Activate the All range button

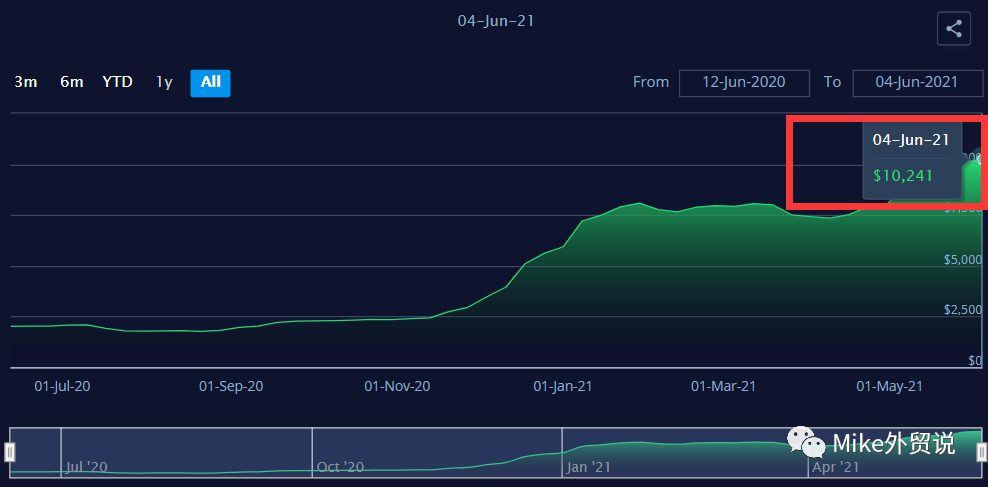click(210, 83)
